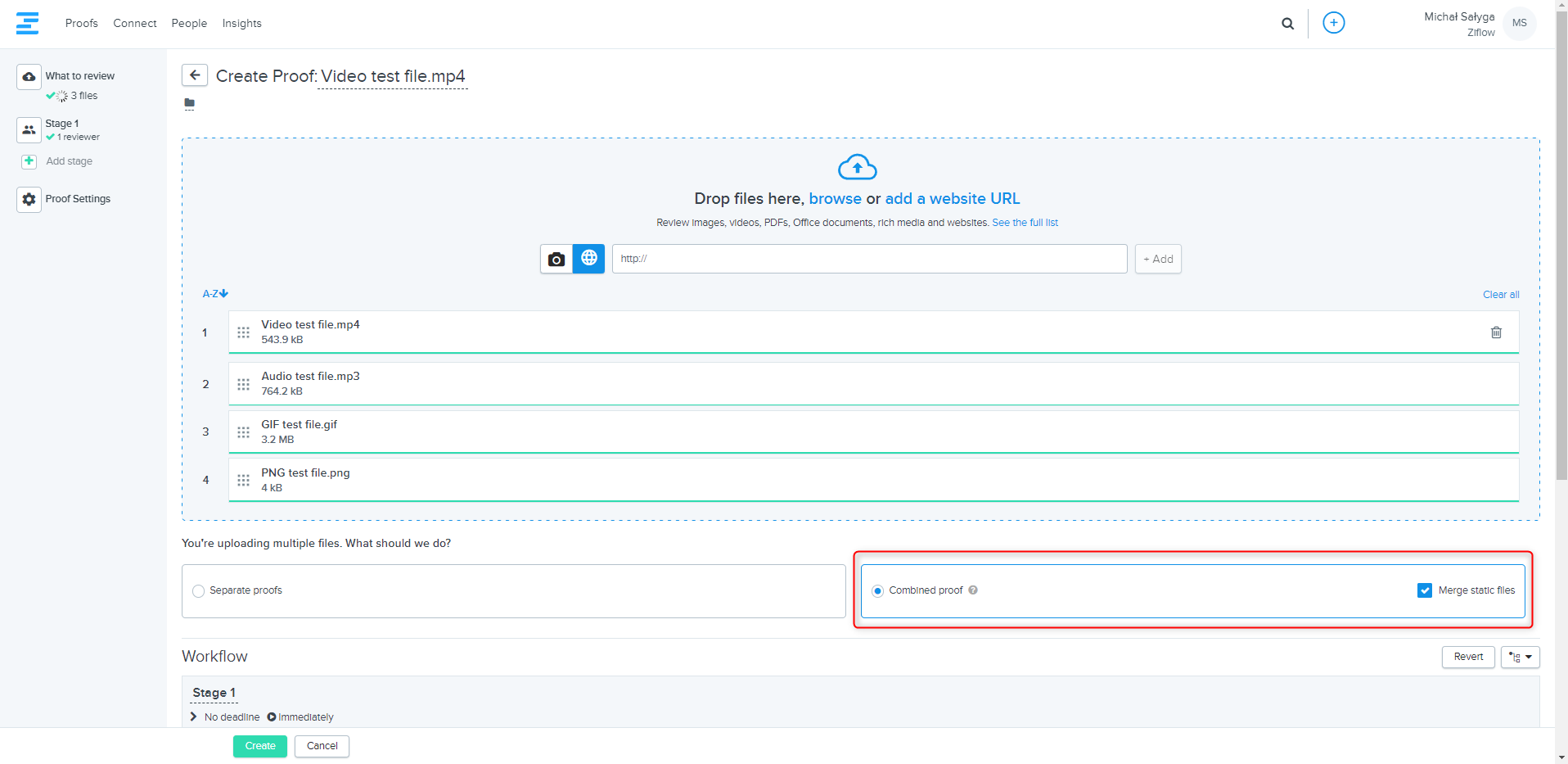Click the Proof Settings gear icon
Image resolution: width=1568 pixels, height=764 pixels.
[29, 199]
